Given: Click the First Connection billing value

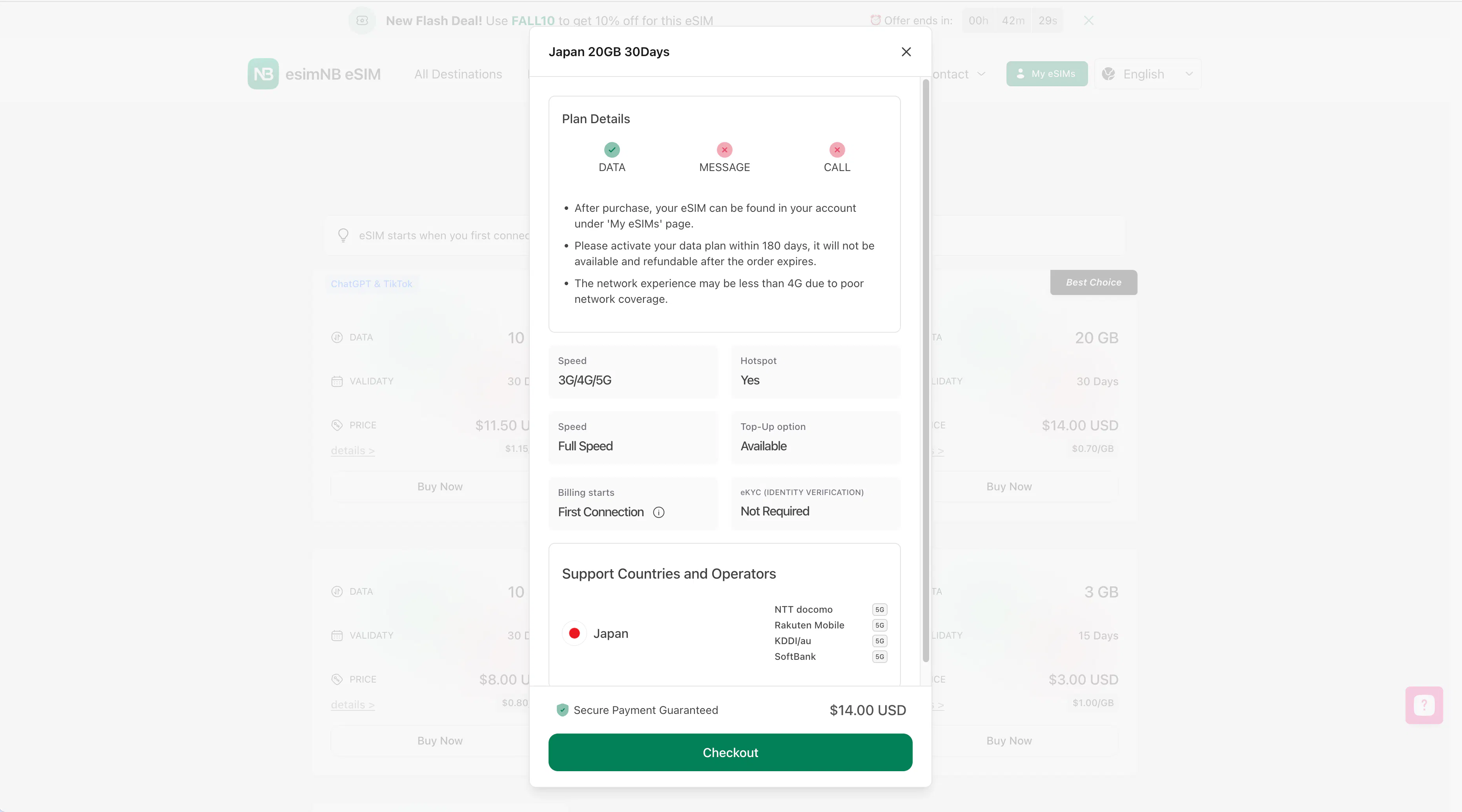Looking at the screenshot, I should [600, 512].
